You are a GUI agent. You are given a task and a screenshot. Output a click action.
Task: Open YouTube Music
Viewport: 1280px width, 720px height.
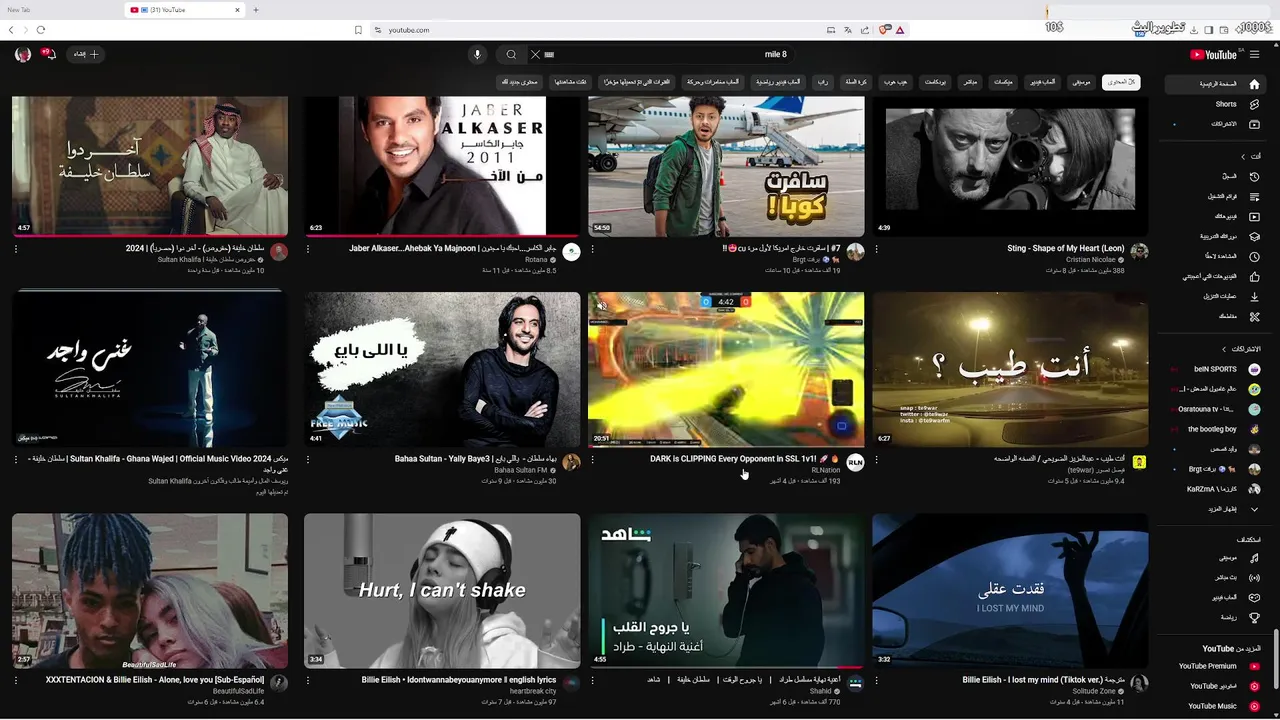tap(1224, 706)
